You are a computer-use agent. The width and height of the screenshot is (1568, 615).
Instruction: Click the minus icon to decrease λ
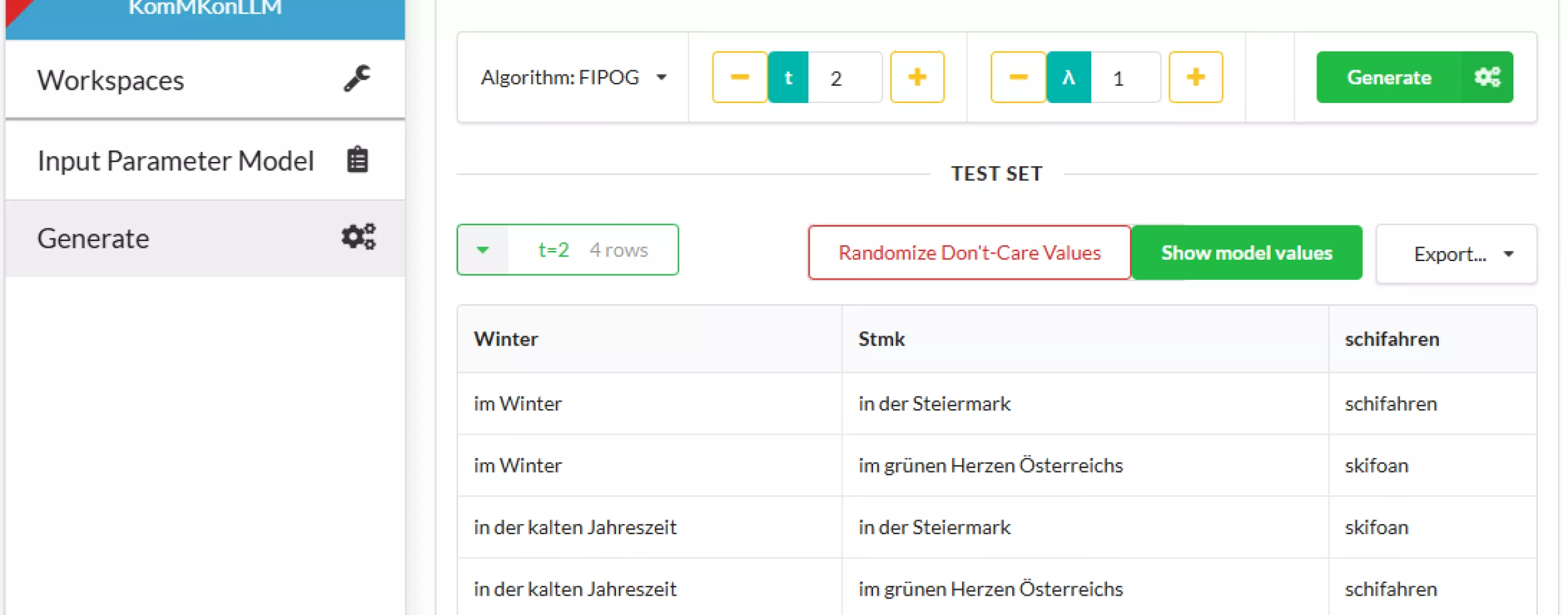click(1018, 77)
